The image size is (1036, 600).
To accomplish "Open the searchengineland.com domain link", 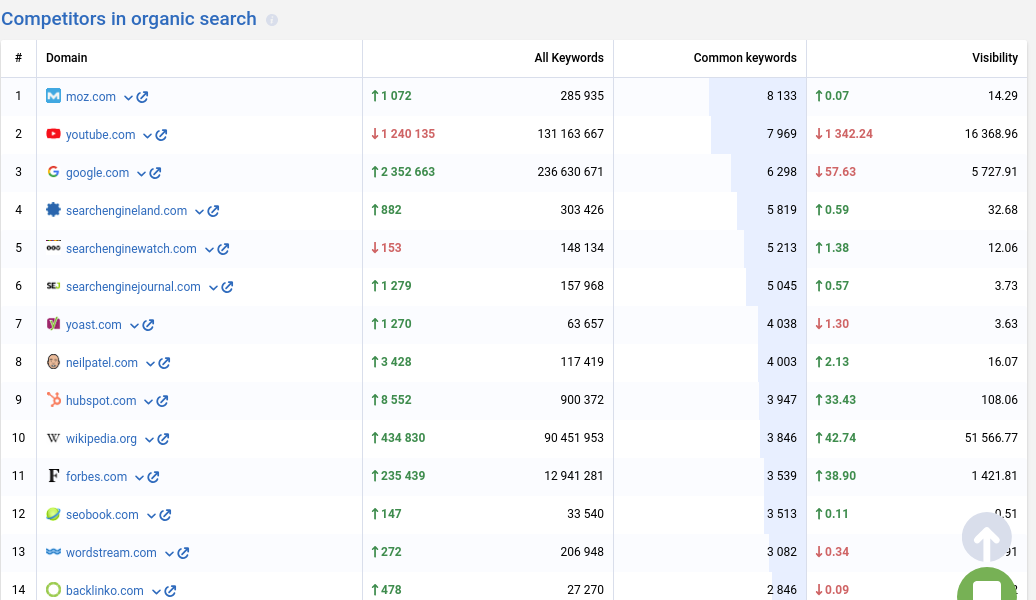I will click(x=126, y=211).
